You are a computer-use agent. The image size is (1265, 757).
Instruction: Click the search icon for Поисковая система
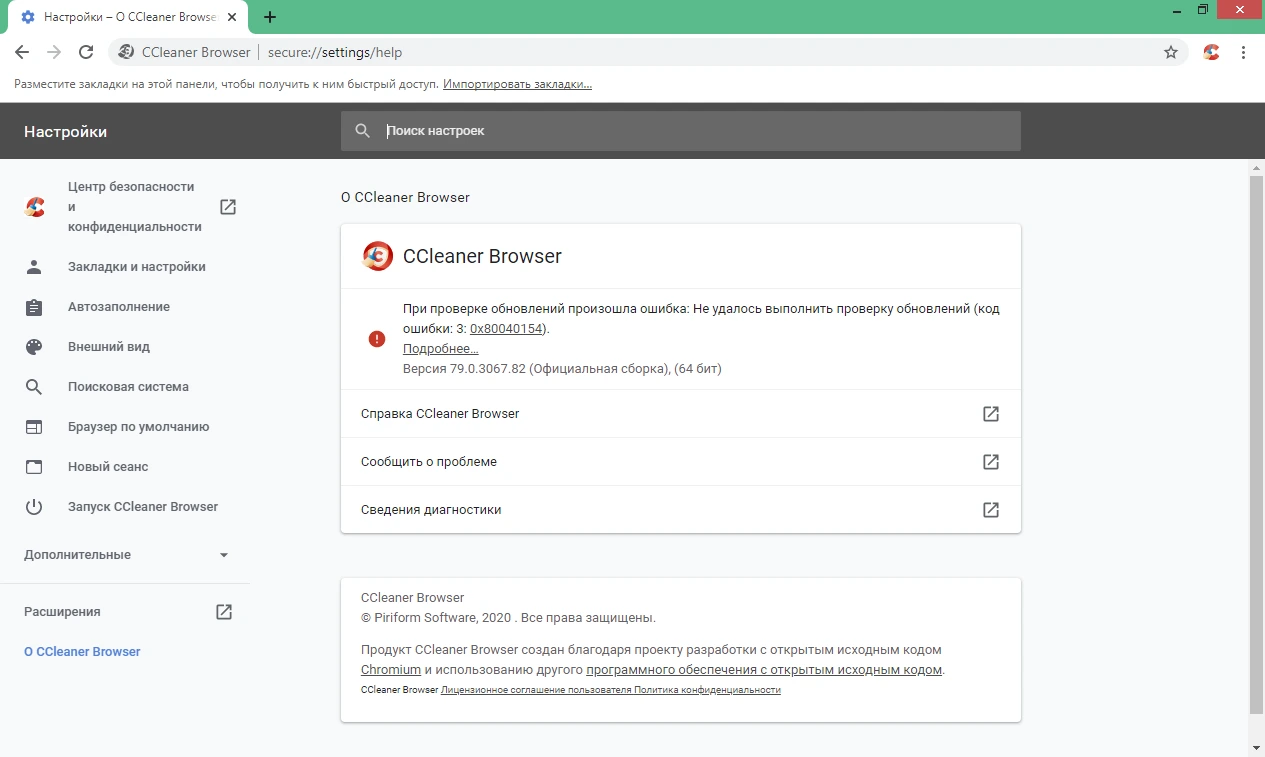[x=34, y=387]
